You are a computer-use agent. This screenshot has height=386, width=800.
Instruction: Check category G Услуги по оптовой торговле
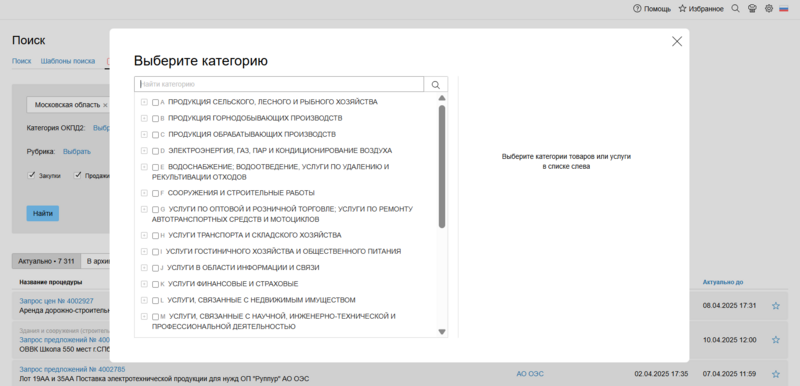[x=155, y=210]
